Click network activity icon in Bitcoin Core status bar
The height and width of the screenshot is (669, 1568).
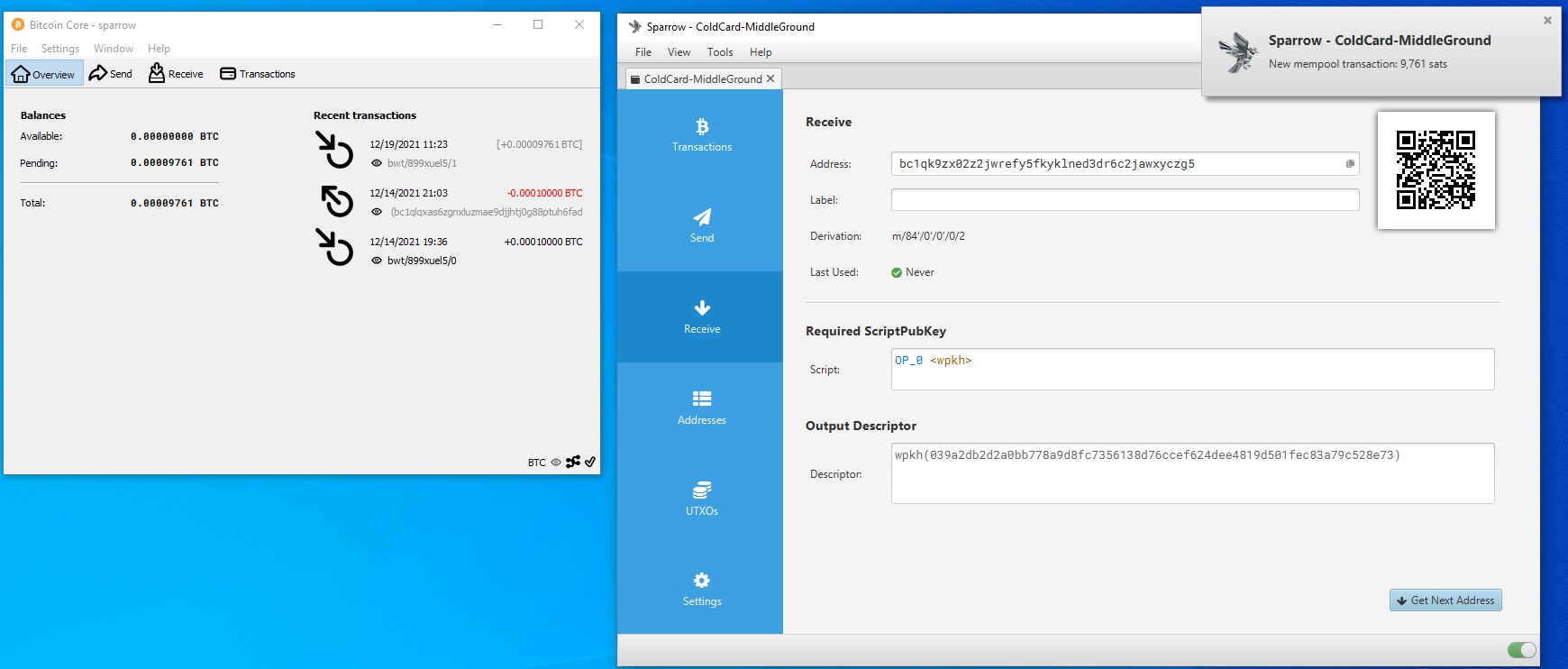(x=573, y=462)
